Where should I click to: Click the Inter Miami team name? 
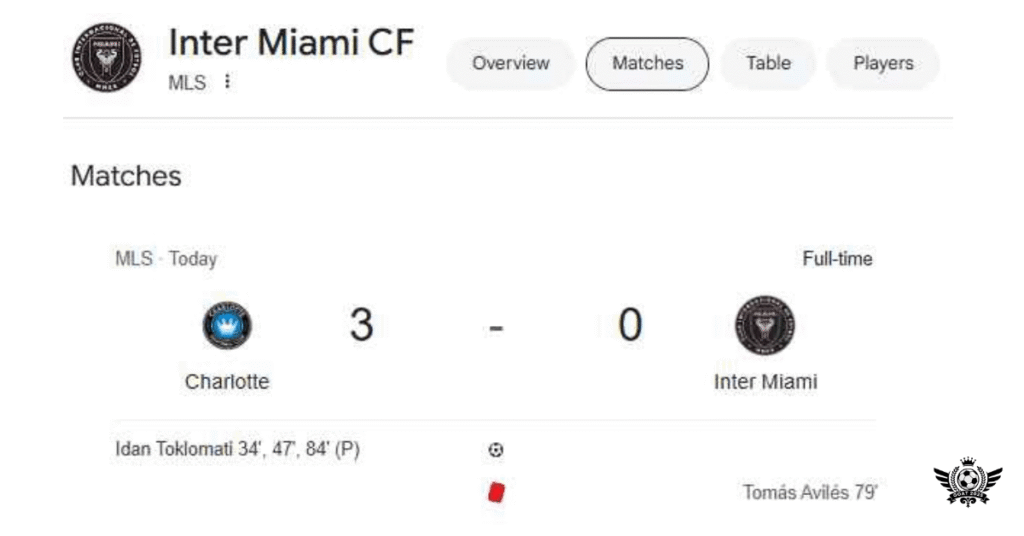pyautogui.click(x=765, y=382)
